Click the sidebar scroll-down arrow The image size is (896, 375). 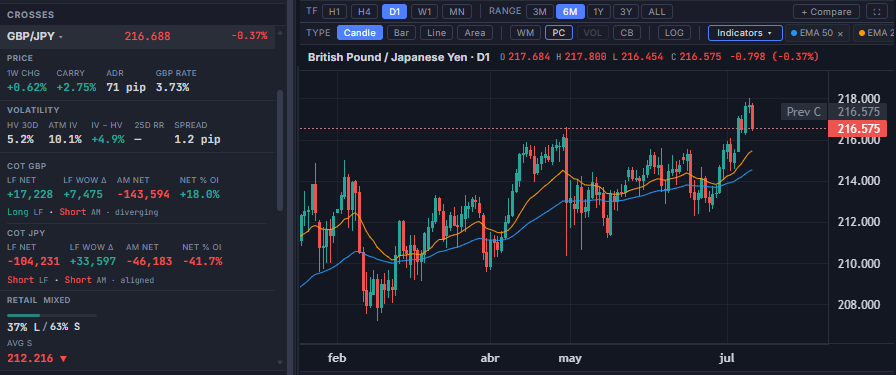click(280, 362)
